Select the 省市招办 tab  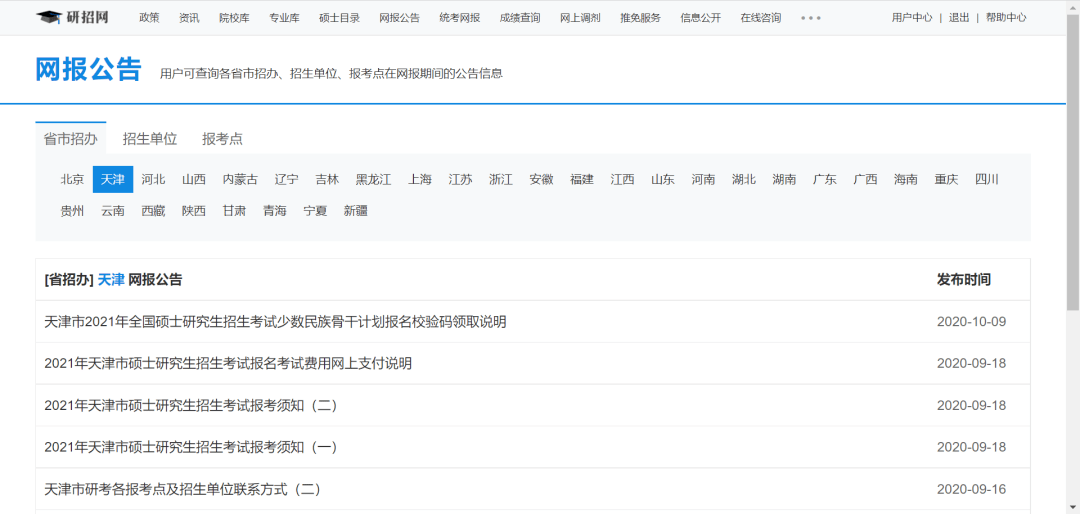[70, 139]
